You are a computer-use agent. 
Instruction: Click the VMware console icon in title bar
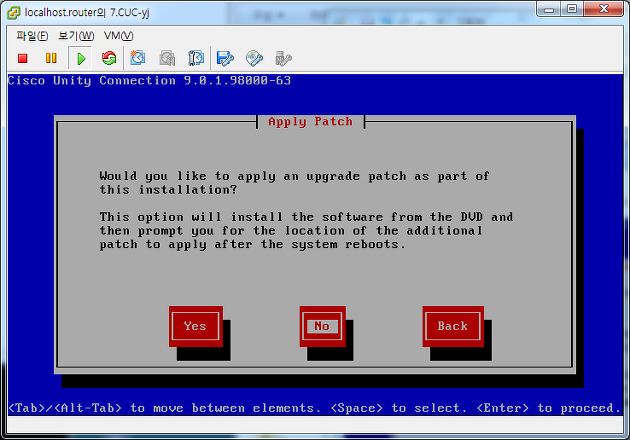13,12
